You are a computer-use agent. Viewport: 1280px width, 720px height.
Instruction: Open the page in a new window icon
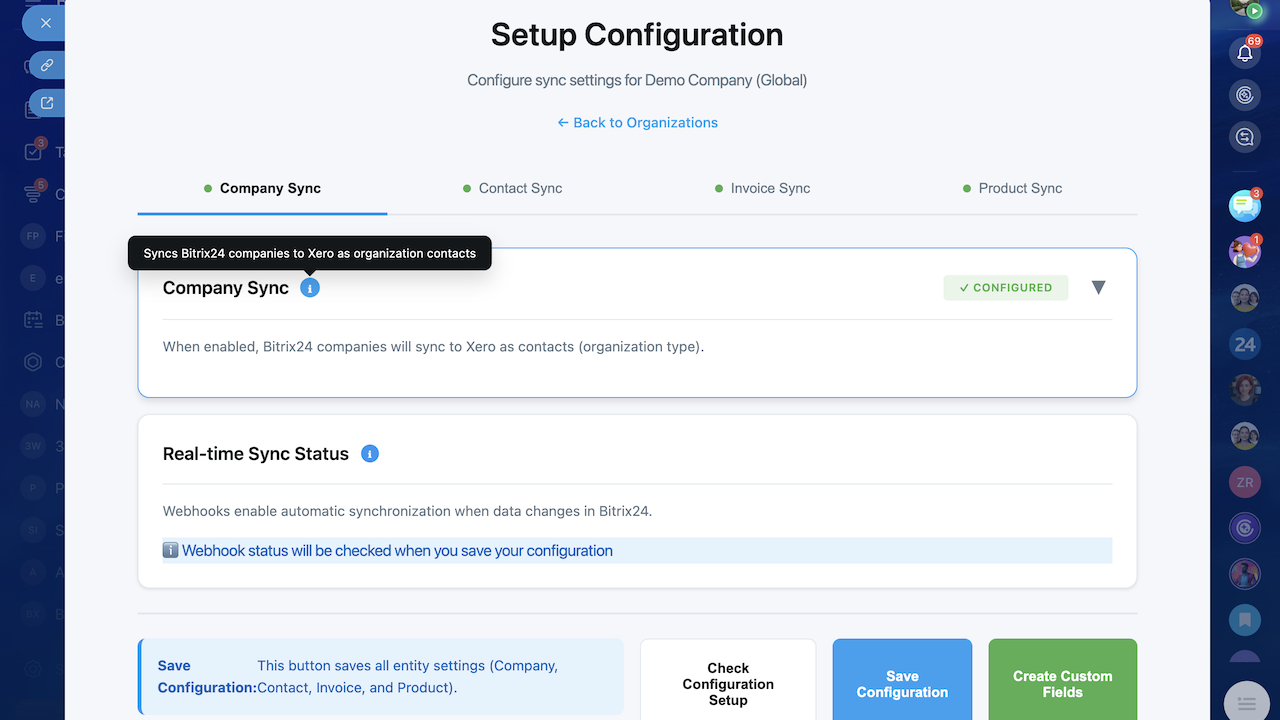46,103
